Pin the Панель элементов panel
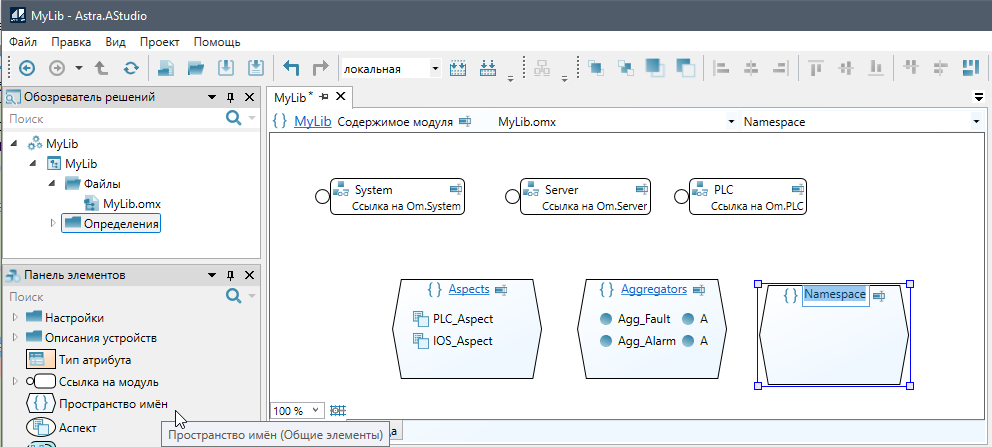 [x=230, y=275]
